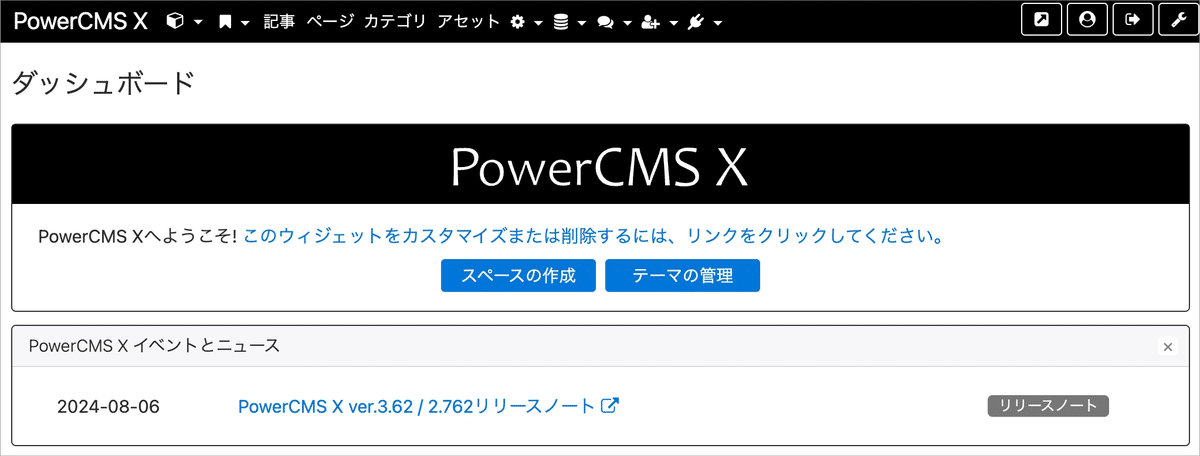
Task: Go to 記事 in the navbar
Action: click(x=279, y=21)
